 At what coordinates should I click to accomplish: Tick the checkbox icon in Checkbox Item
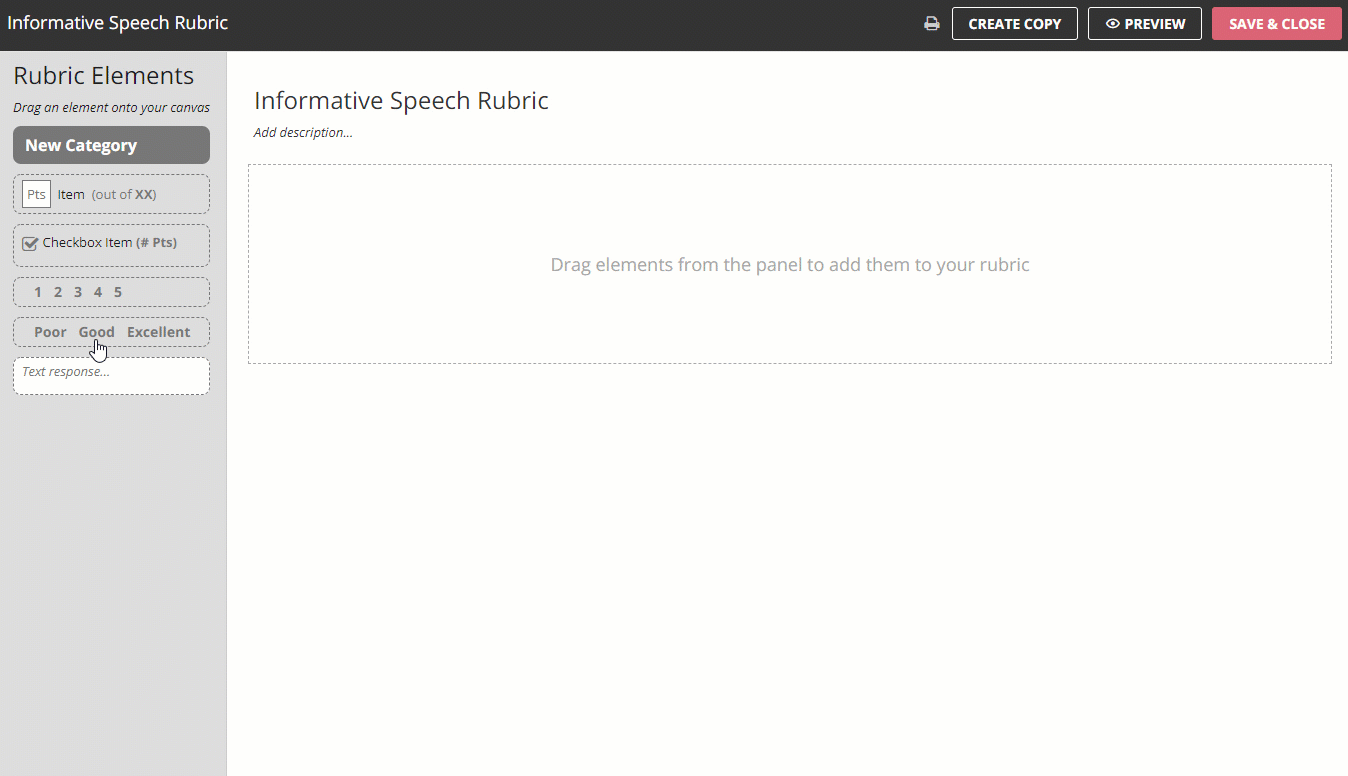[x=30, y=243]
